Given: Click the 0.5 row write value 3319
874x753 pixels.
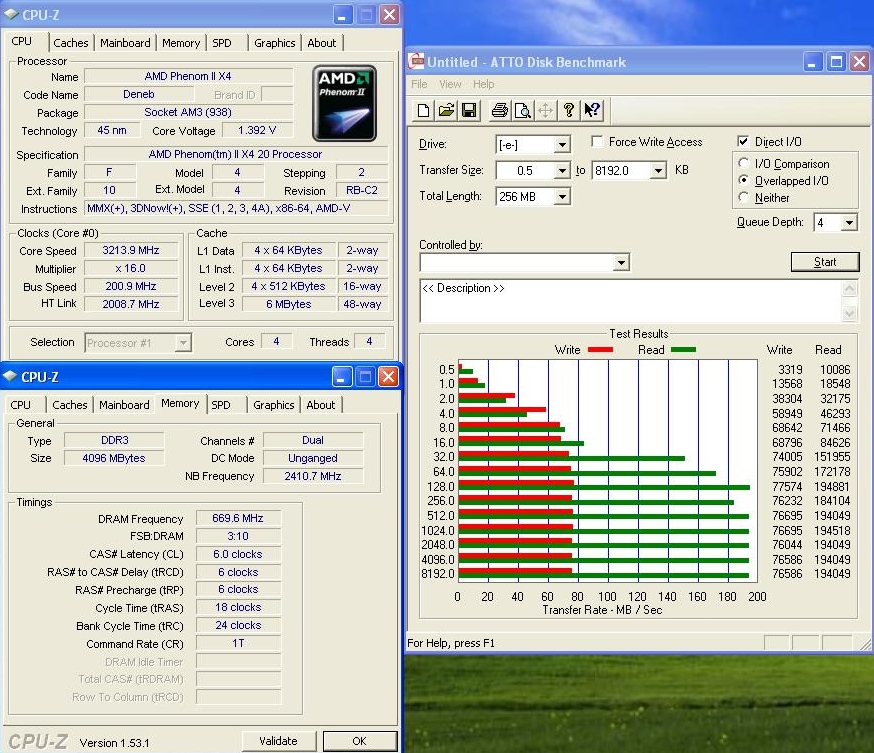Looking at the screenshot, I should click(x=790, y=370).
